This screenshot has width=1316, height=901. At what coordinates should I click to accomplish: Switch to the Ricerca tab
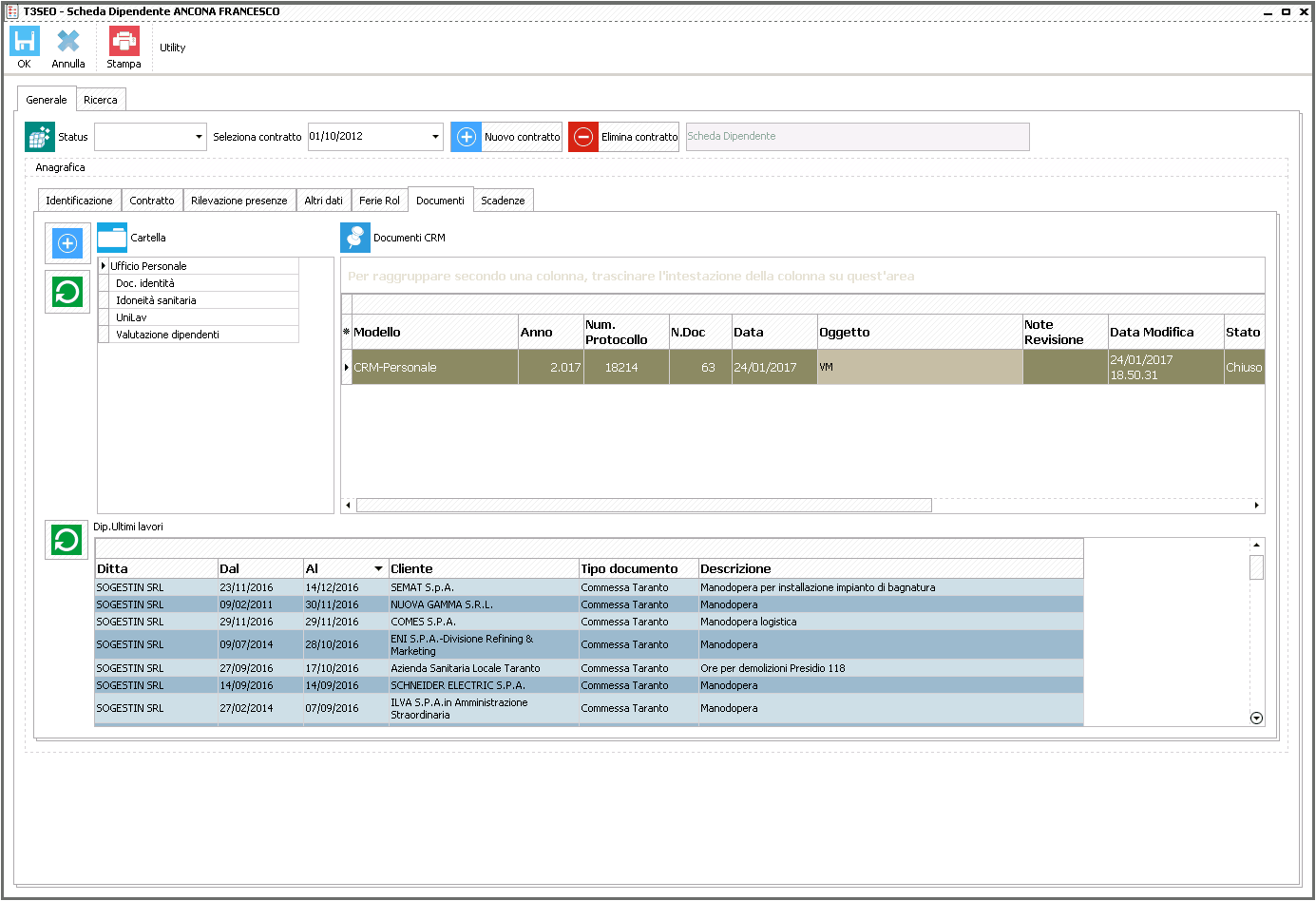[x=101, y=100]
